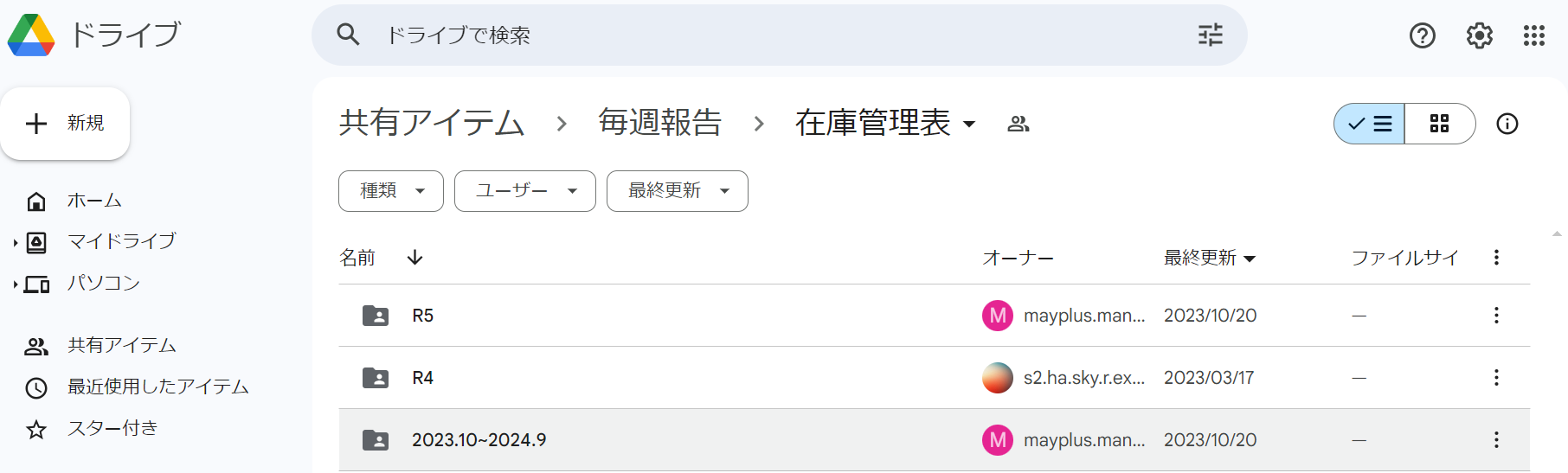Open the help and support icon
This screenshot has width=1568, height=473.
pos(1422,35)
